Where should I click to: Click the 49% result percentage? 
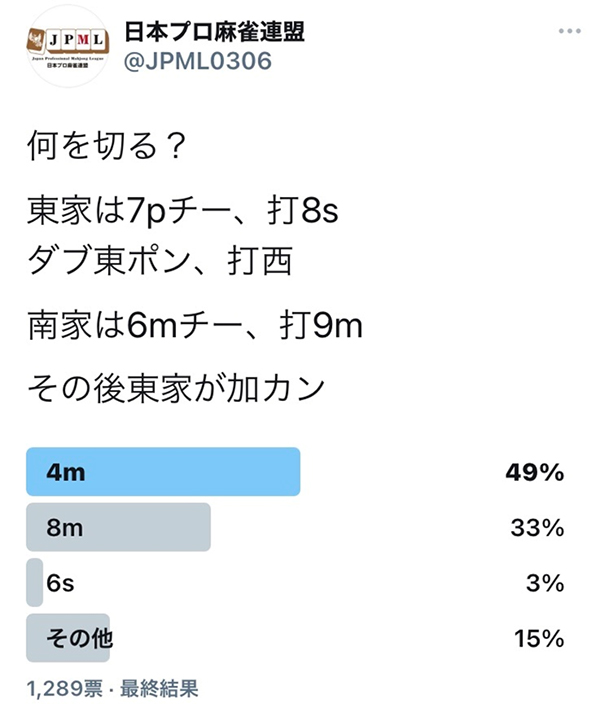[x=535, y=472]
